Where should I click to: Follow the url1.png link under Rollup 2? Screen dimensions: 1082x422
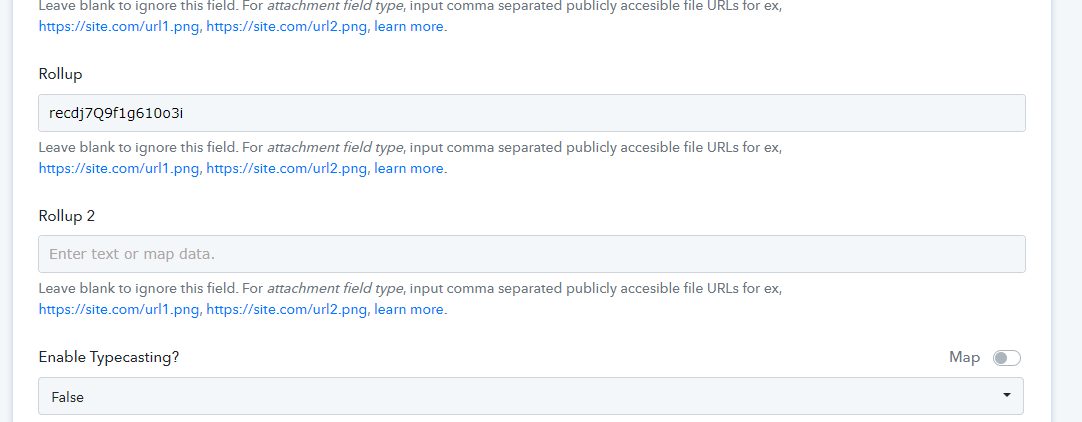[x=119, y=309]
